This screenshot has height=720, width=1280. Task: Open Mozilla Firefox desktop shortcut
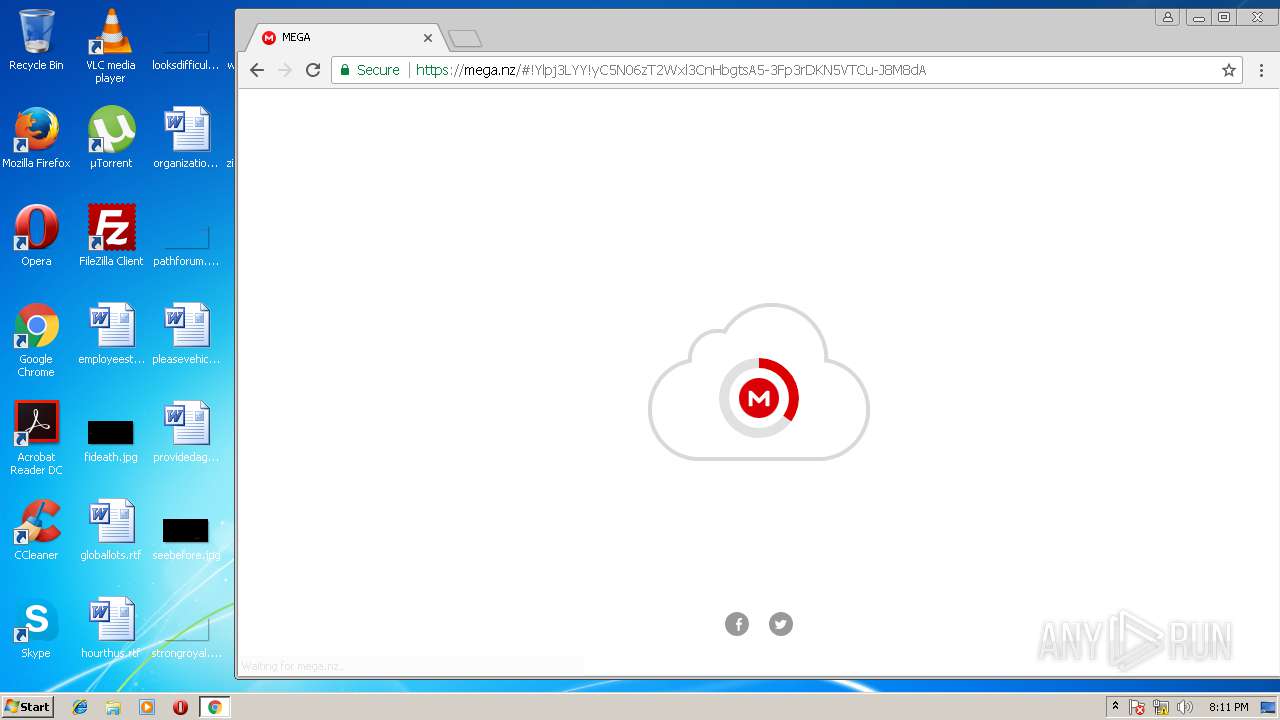(x=36, y=138)
